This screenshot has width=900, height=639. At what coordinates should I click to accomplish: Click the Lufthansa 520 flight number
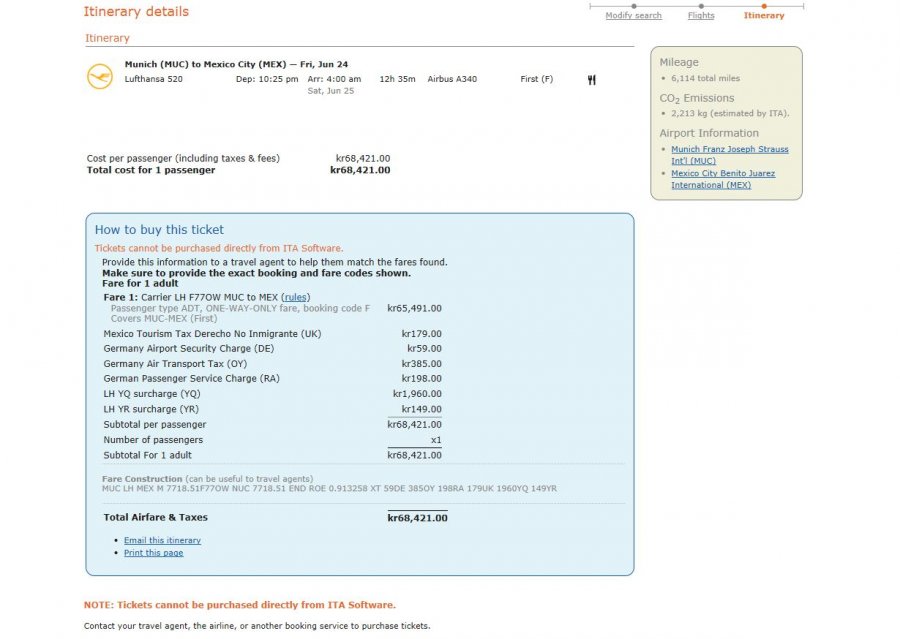point(153,79)
